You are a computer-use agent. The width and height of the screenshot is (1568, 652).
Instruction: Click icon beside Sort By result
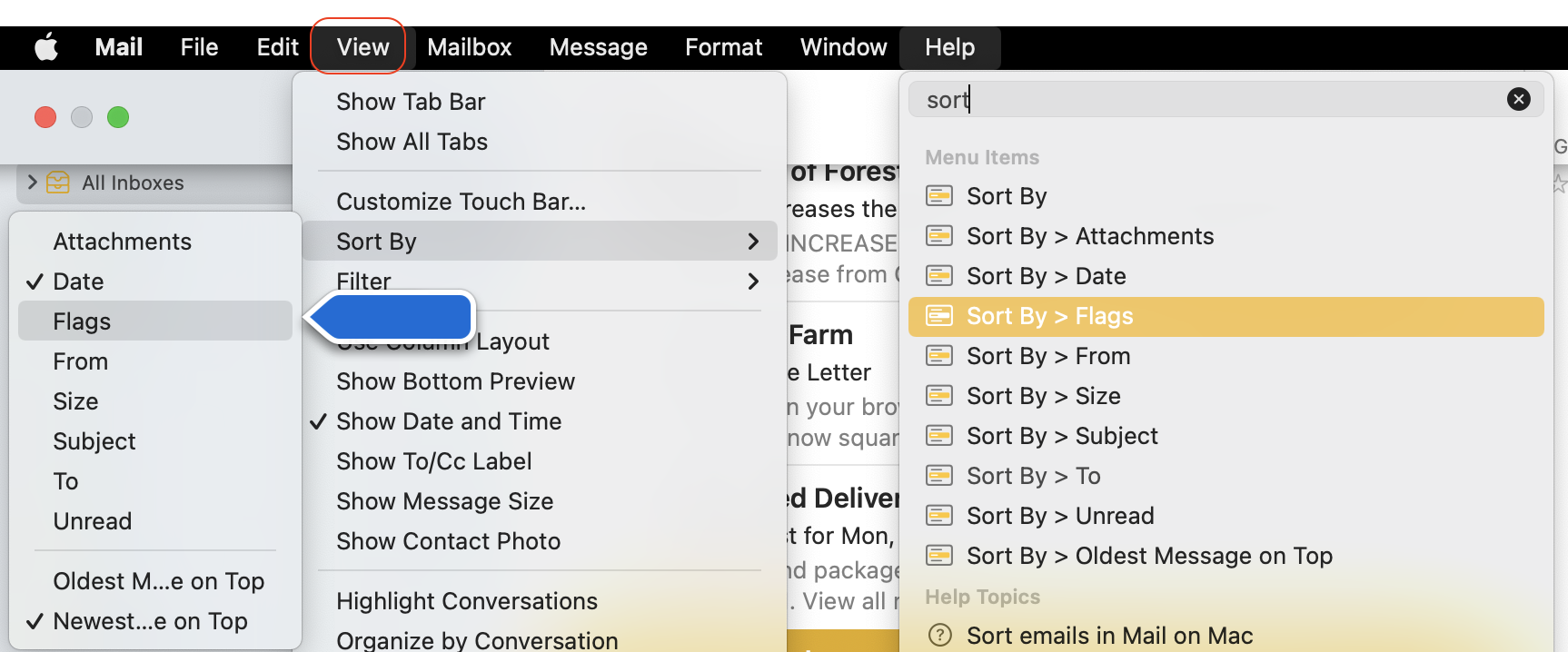938,196
